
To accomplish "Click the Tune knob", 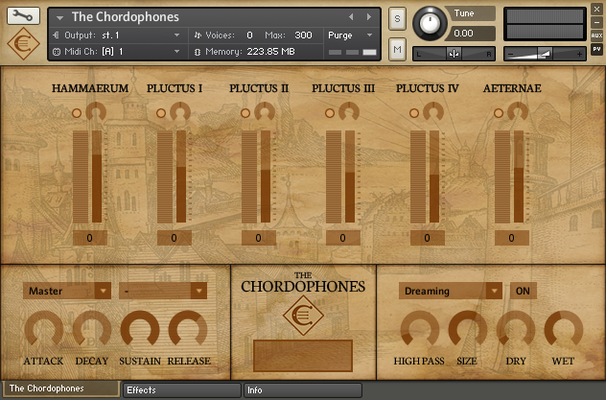I will (430, 23).
